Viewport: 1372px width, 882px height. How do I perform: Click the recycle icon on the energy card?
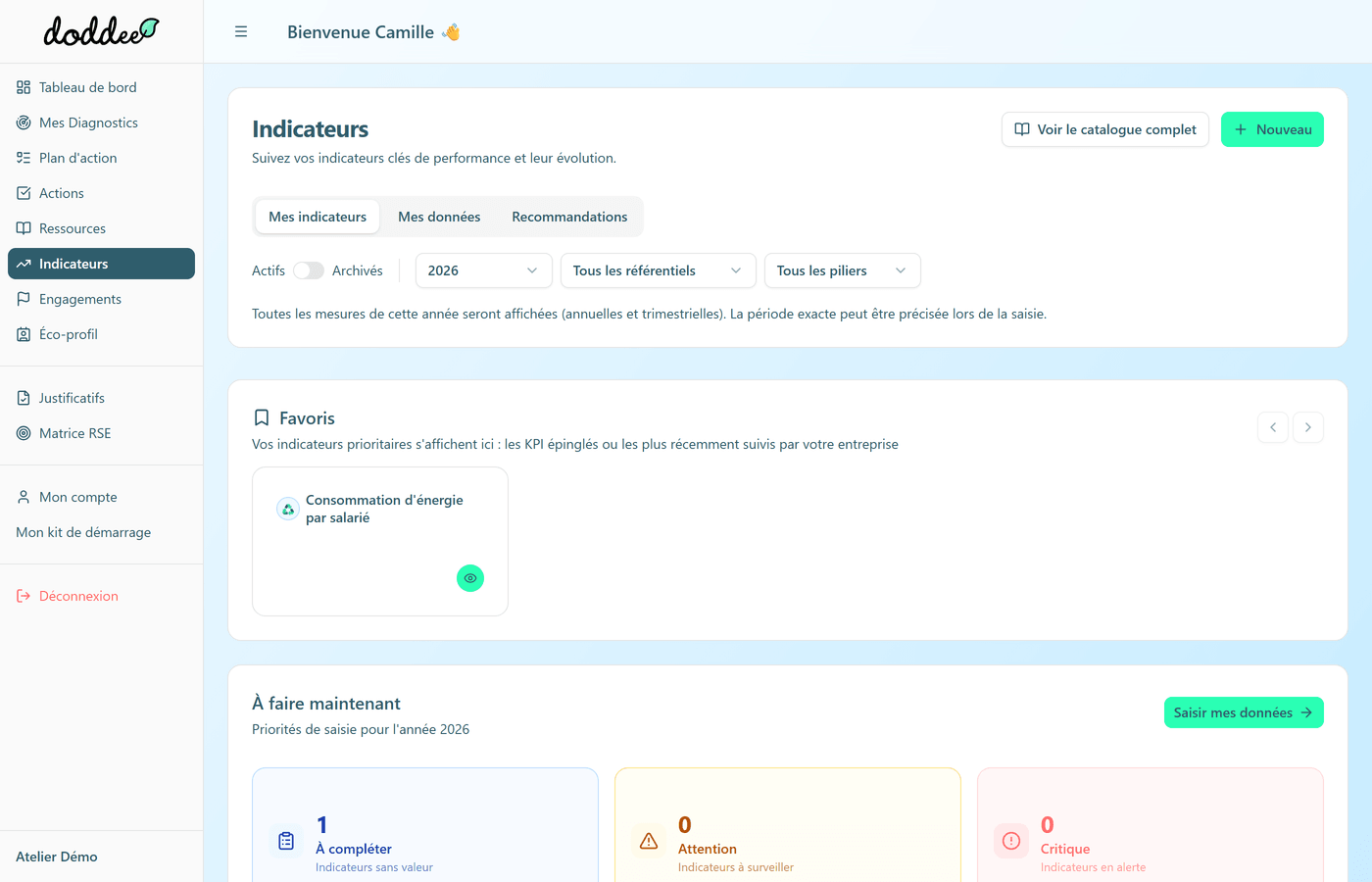[x=288, y=509]
